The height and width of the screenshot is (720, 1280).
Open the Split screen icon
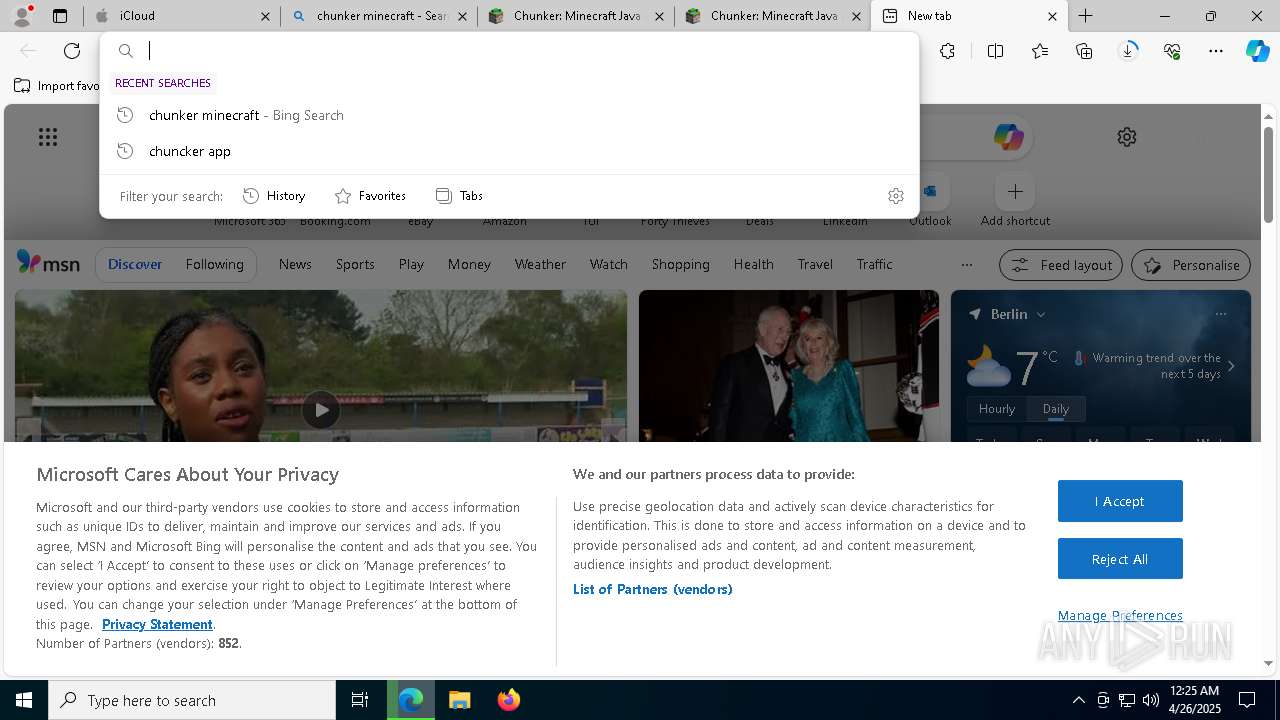pyautogui.click(x=995, y=51)
